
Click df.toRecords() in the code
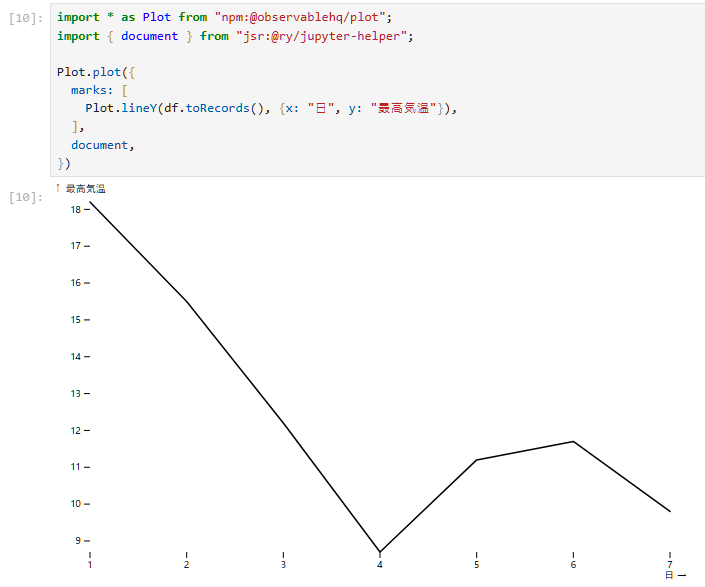pyautogui.click(x=214, y=108)
